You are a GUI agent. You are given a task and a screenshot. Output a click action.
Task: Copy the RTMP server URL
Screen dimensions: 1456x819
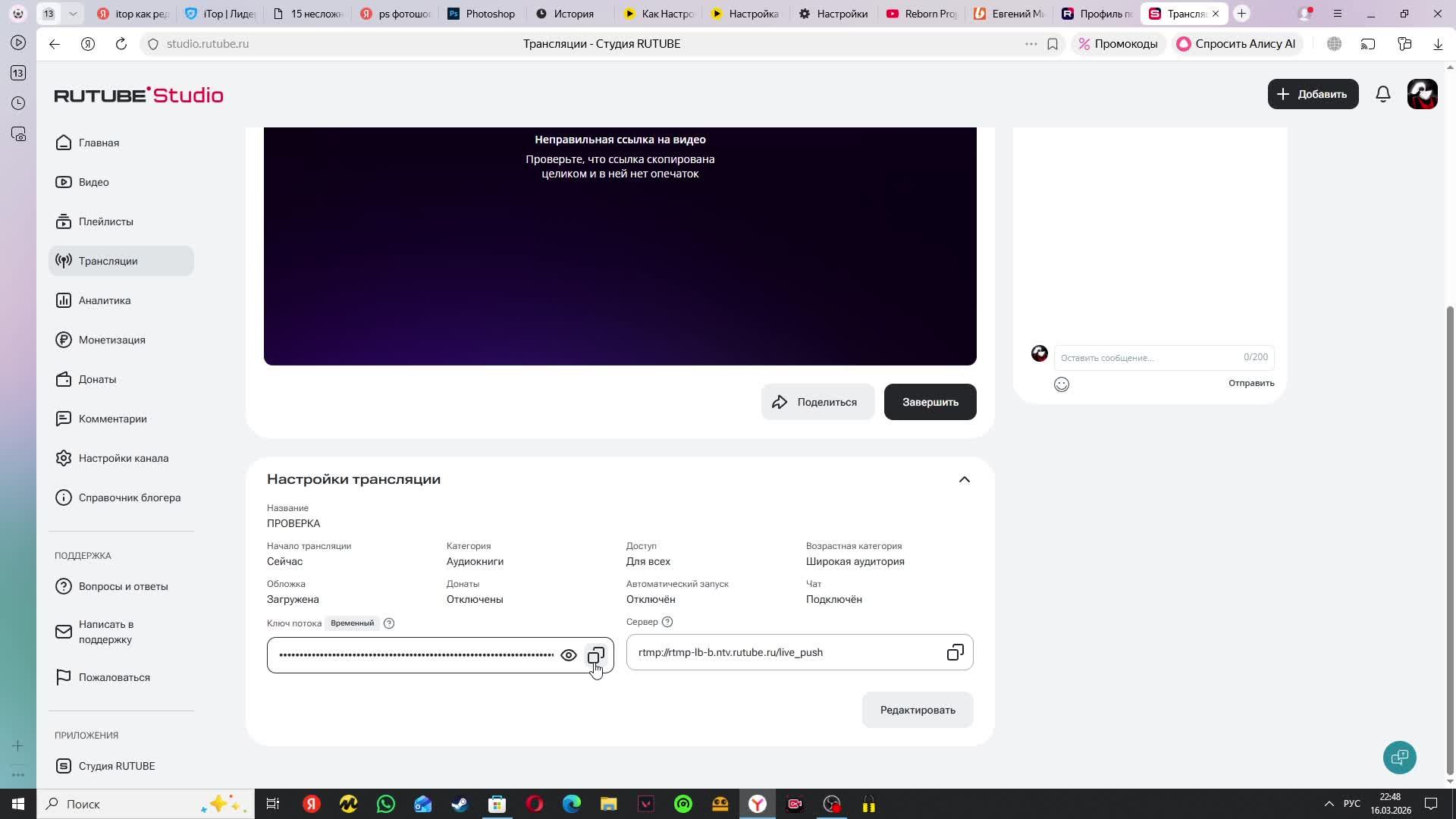pyautogui.click(x=955, y=652)
